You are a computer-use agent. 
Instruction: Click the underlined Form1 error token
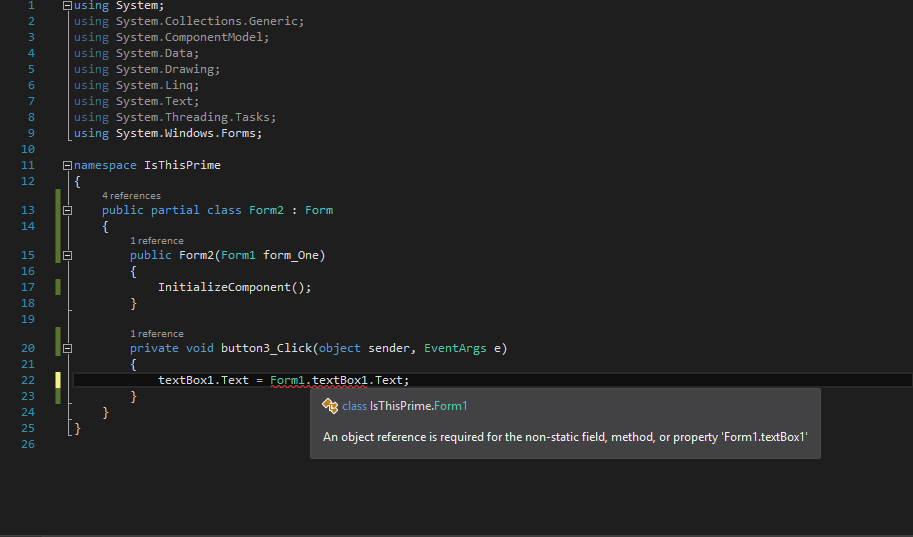287,380
